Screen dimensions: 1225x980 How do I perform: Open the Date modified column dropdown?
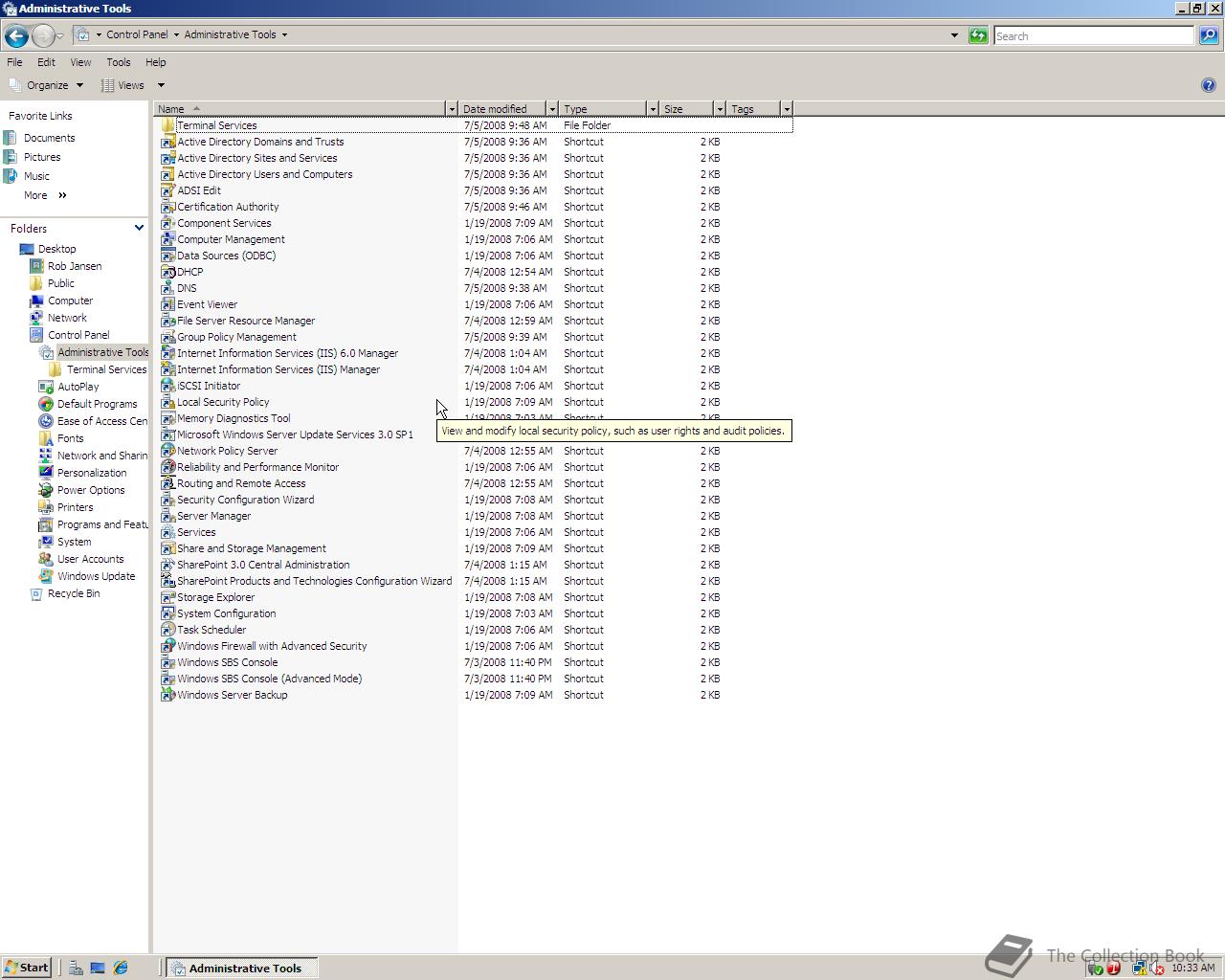[551, 109]
